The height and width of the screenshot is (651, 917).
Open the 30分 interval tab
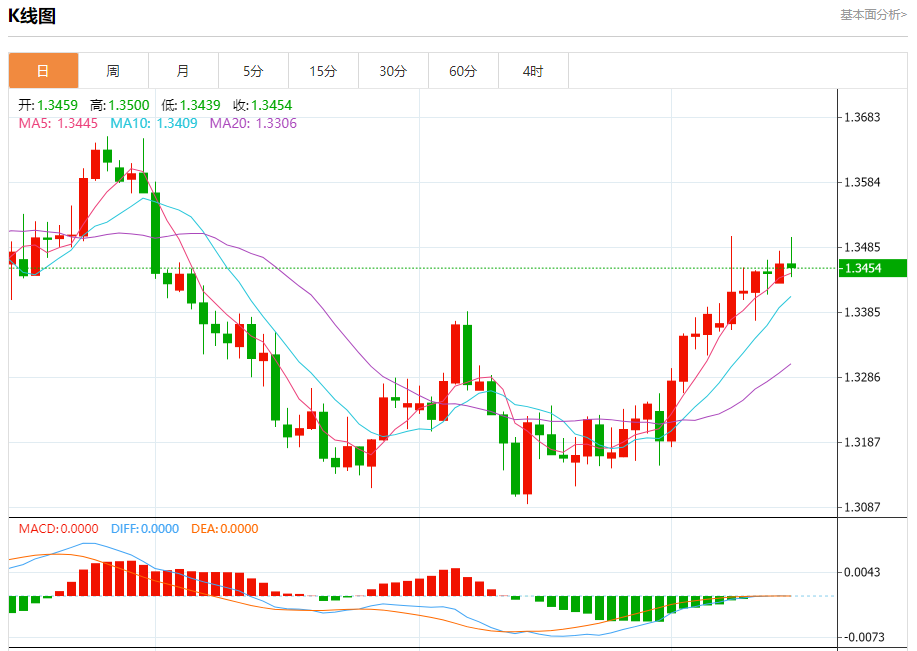pyautogui.click(x=394, y=71)
